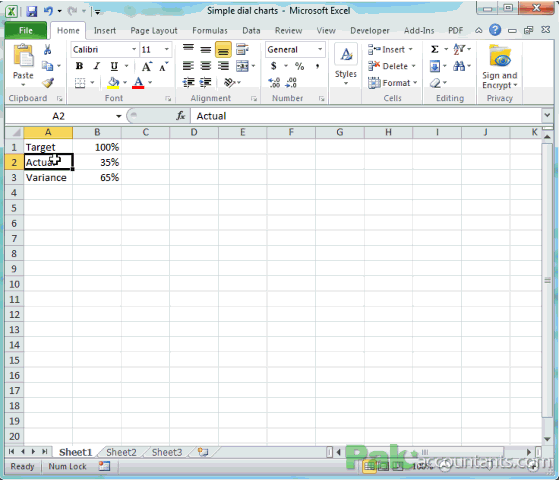The height and width of the screenshot is (480, 559).
Task: Toggle bottom align button
Action: tap(223, 50)
